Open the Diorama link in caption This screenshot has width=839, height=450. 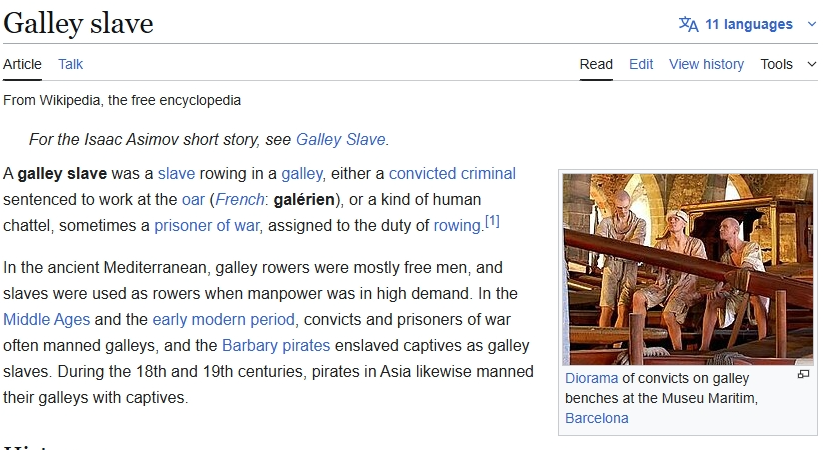591,378
